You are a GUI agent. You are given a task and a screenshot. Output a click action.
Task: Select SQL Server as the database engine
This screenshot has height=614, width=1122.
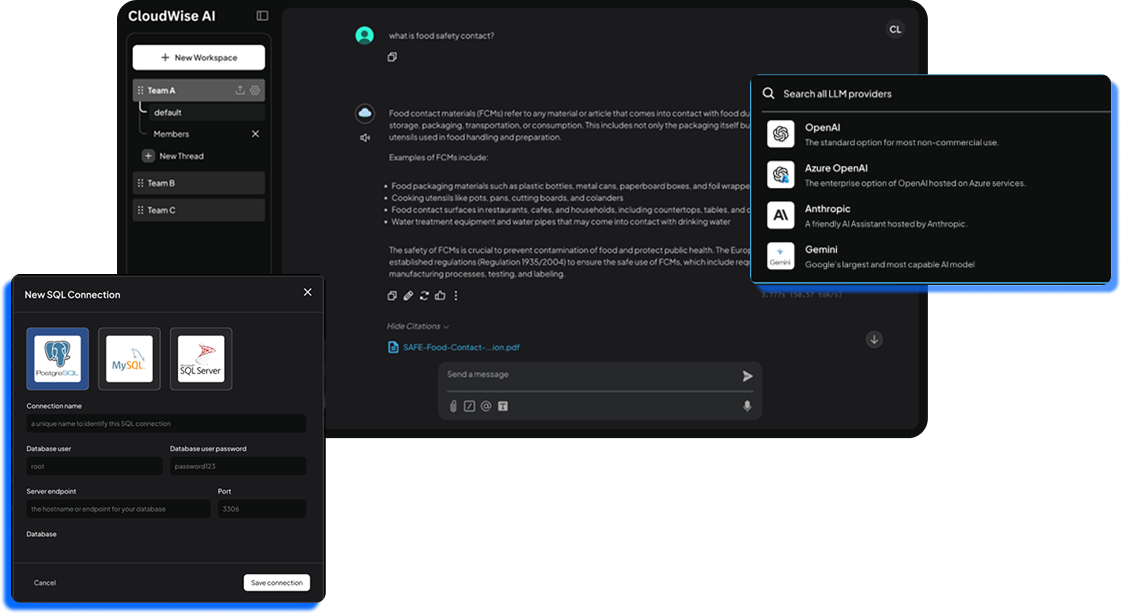pyautogui.click(x=201, y=359)
